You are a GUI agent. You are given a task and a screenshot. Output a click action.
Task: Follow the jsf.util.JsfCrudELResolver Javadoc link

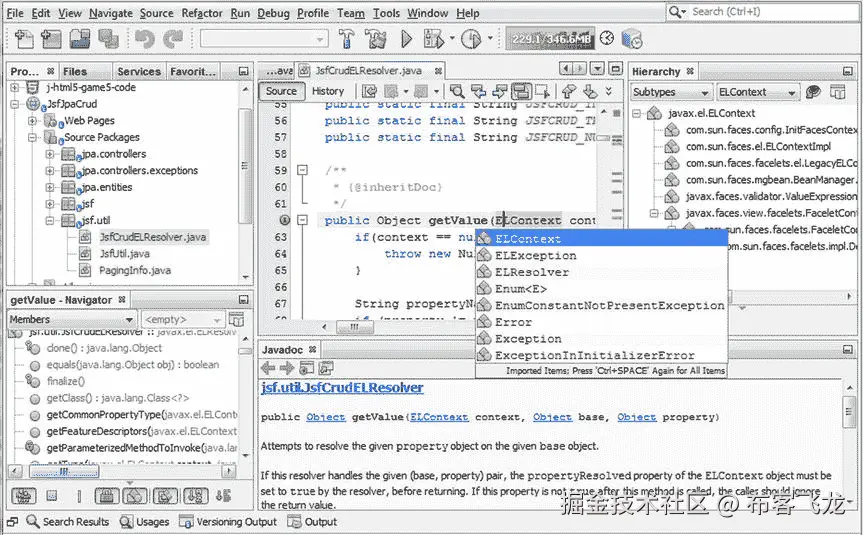tap(342, 388)
